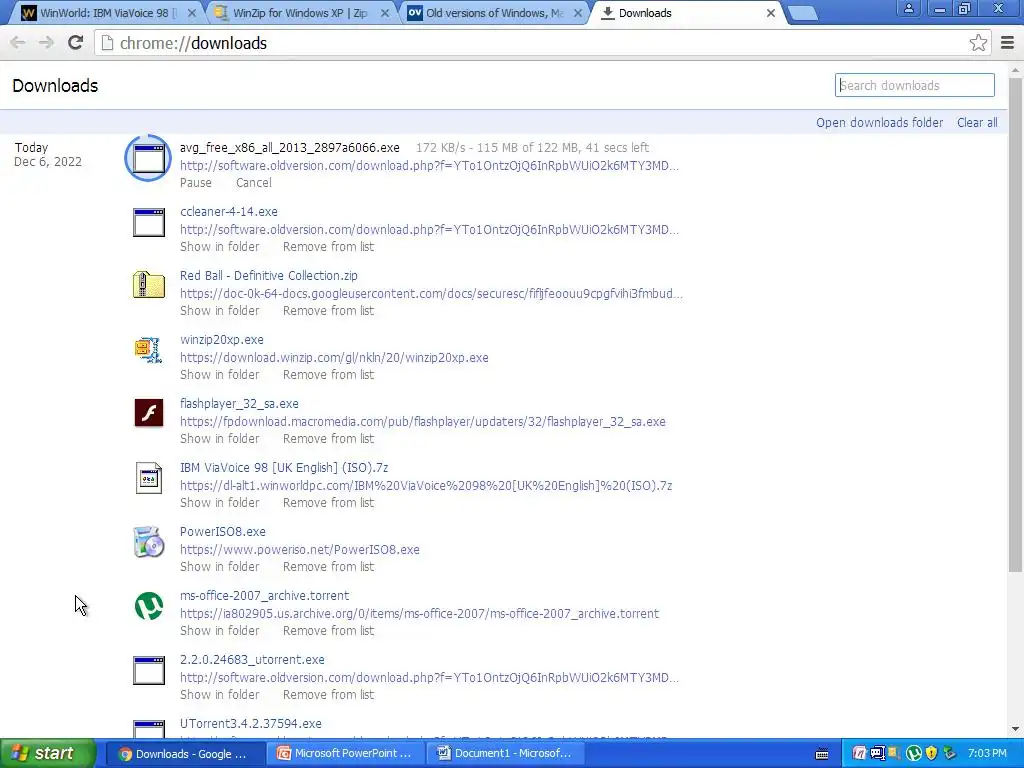
Task: Click the uTorrent system tray icon
Action: (x=914, y=754)
